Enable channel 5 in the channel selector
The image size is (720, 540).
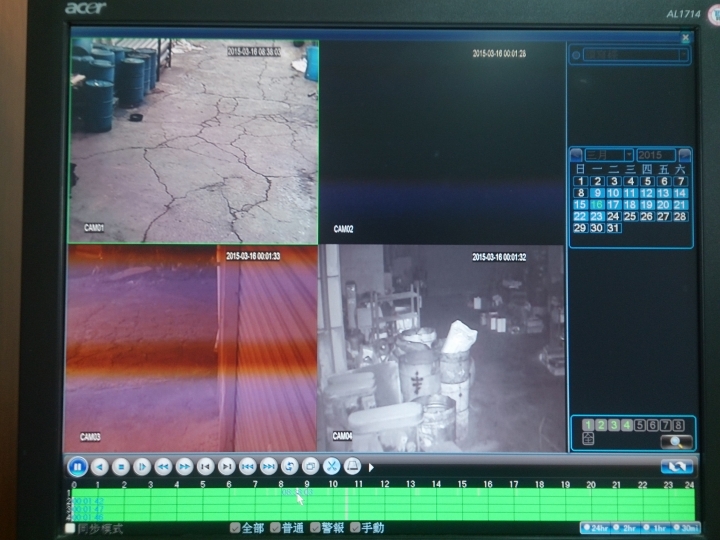640,425
